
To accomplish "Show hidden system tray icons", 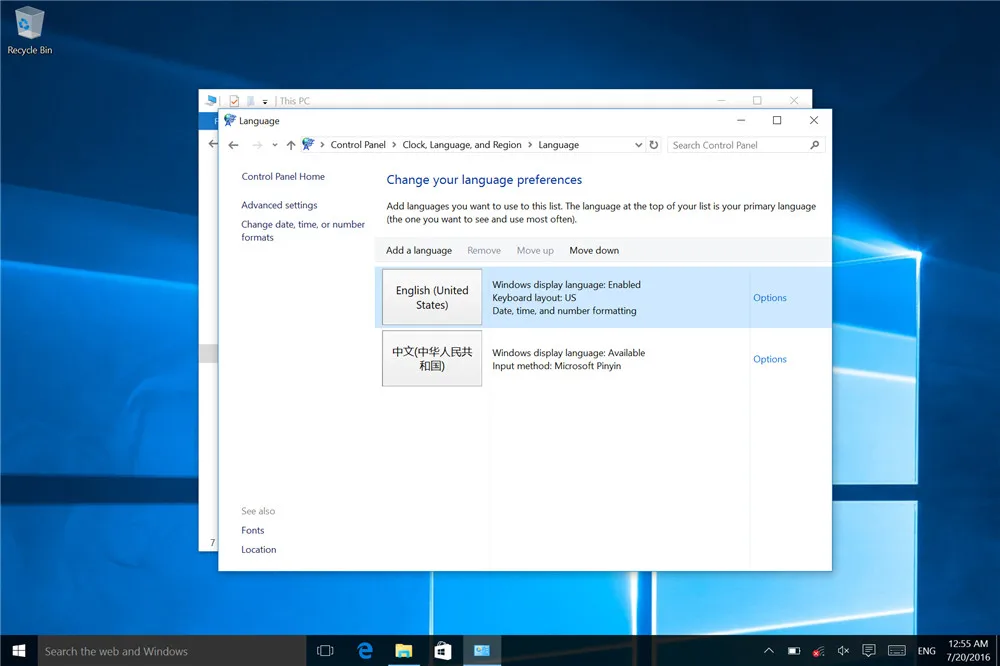I will [767, 651].
